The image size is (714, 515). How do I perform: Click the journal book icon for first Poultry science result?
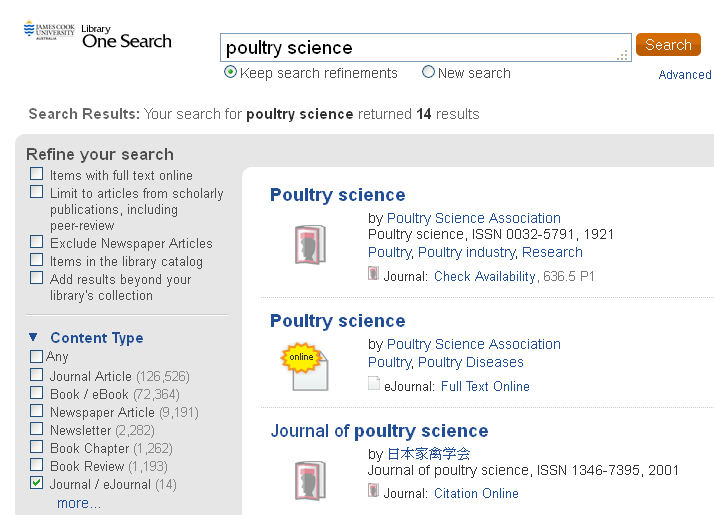pos(310,245)
